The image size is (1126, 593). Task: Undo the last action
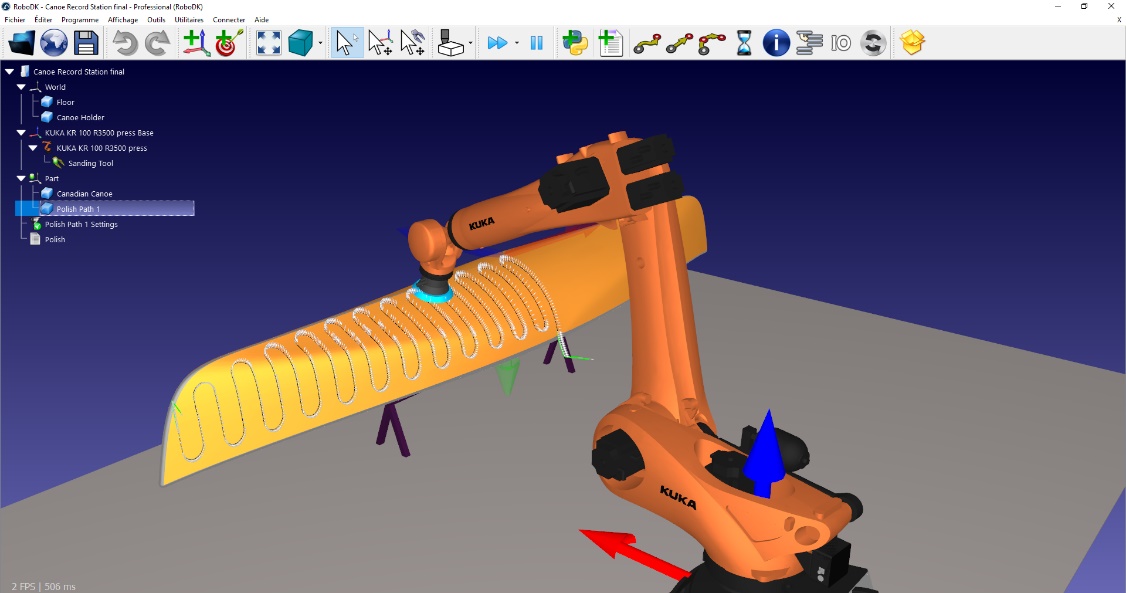pos(125,43)
